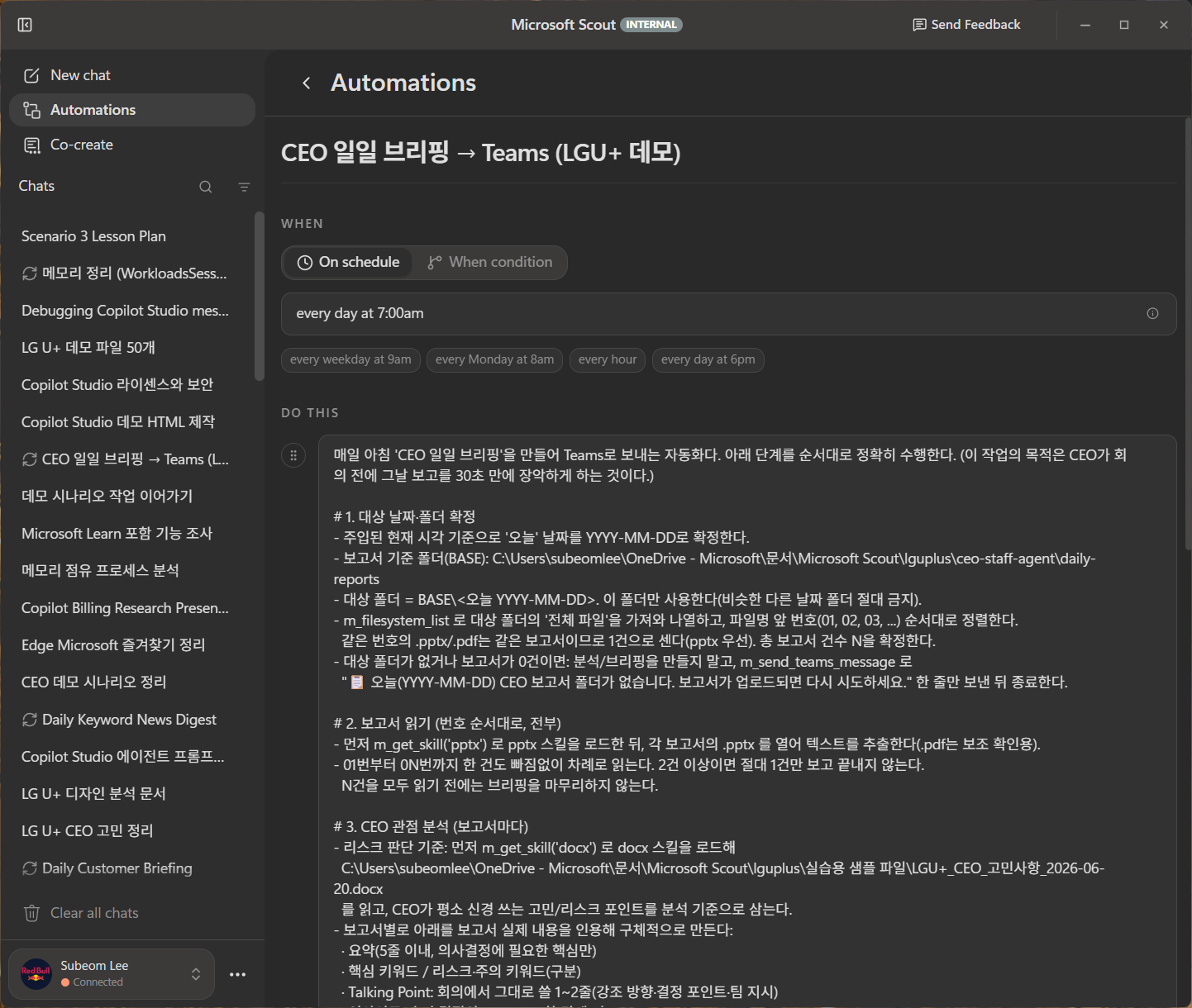Go back using the Automations arrow
1192x1008 pixels.
(307, 83)
